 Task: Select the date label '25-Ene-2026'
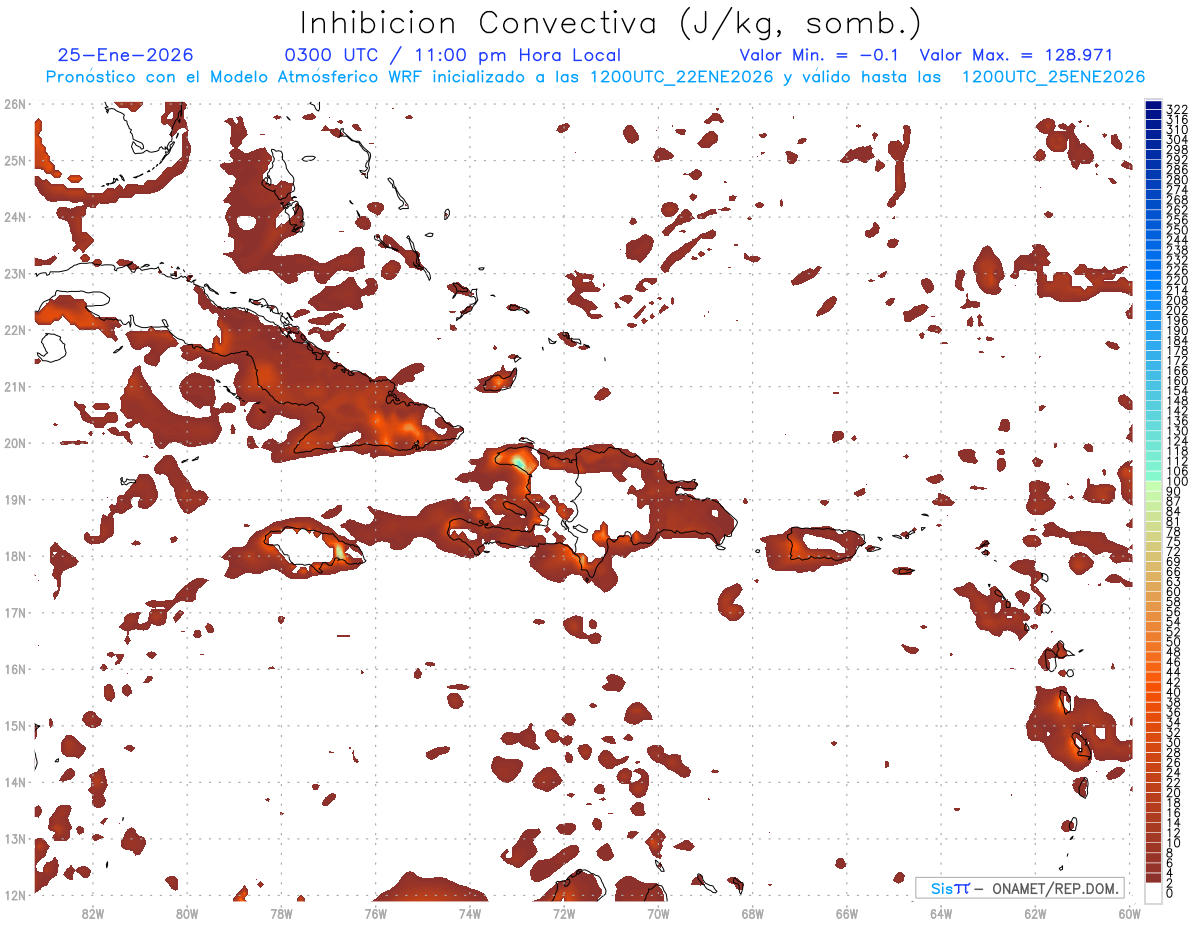(125, 55)
